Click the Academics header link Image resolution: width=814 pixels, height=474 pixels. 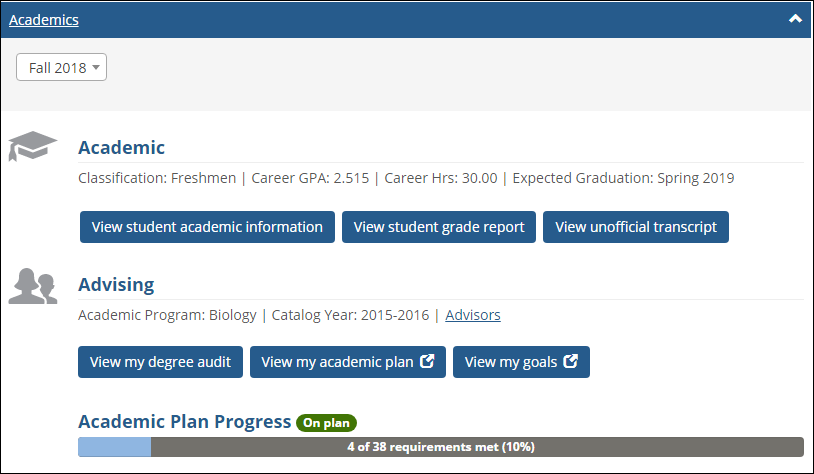[x=44, y=19]
